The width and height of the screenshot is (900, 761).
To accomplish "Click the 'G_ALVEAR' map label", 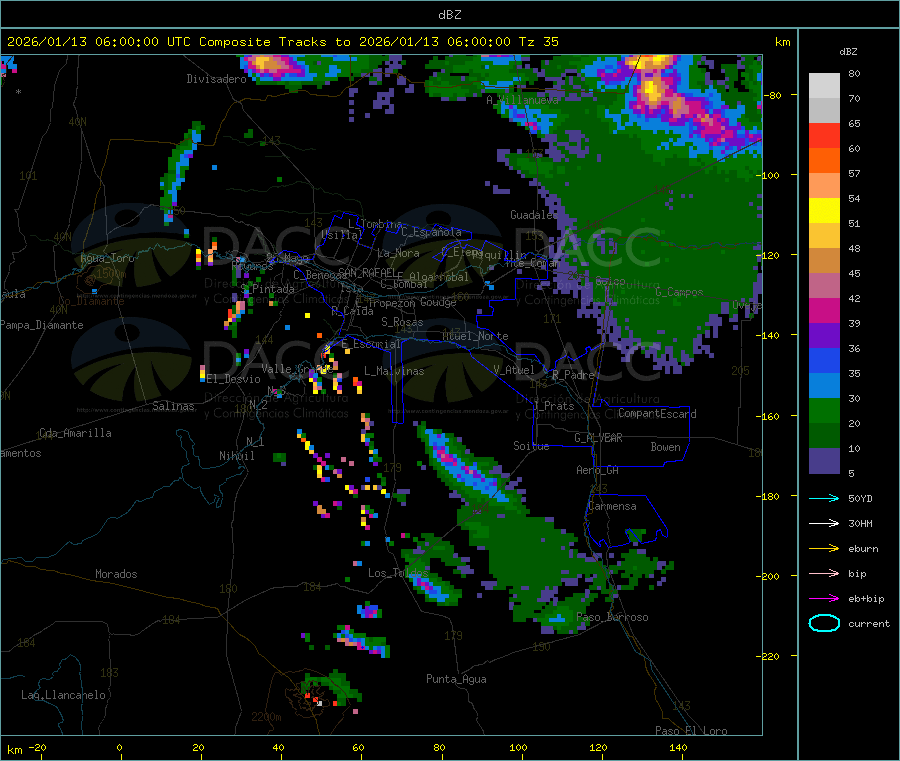I will point(598,438).
